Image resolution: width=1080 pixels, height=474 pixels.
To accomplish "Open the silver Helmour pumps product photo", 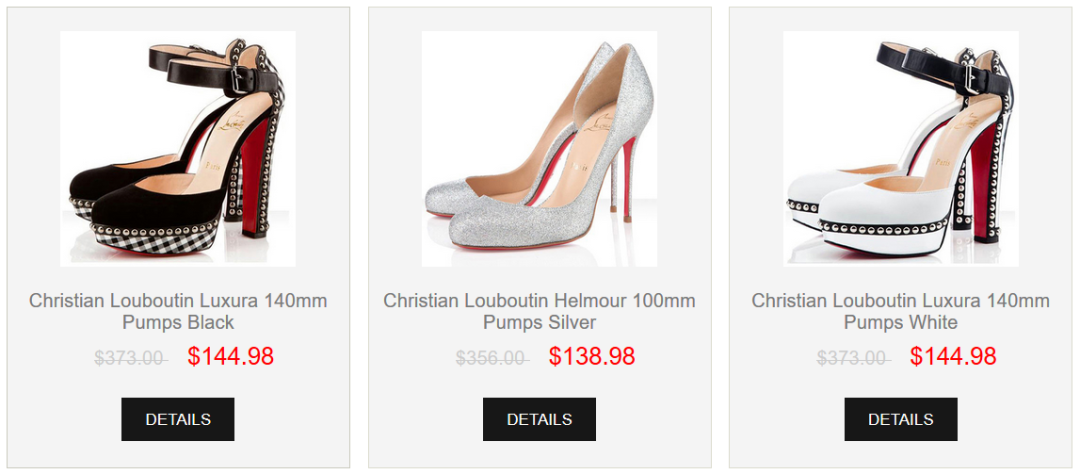I will tap(539, 148).
